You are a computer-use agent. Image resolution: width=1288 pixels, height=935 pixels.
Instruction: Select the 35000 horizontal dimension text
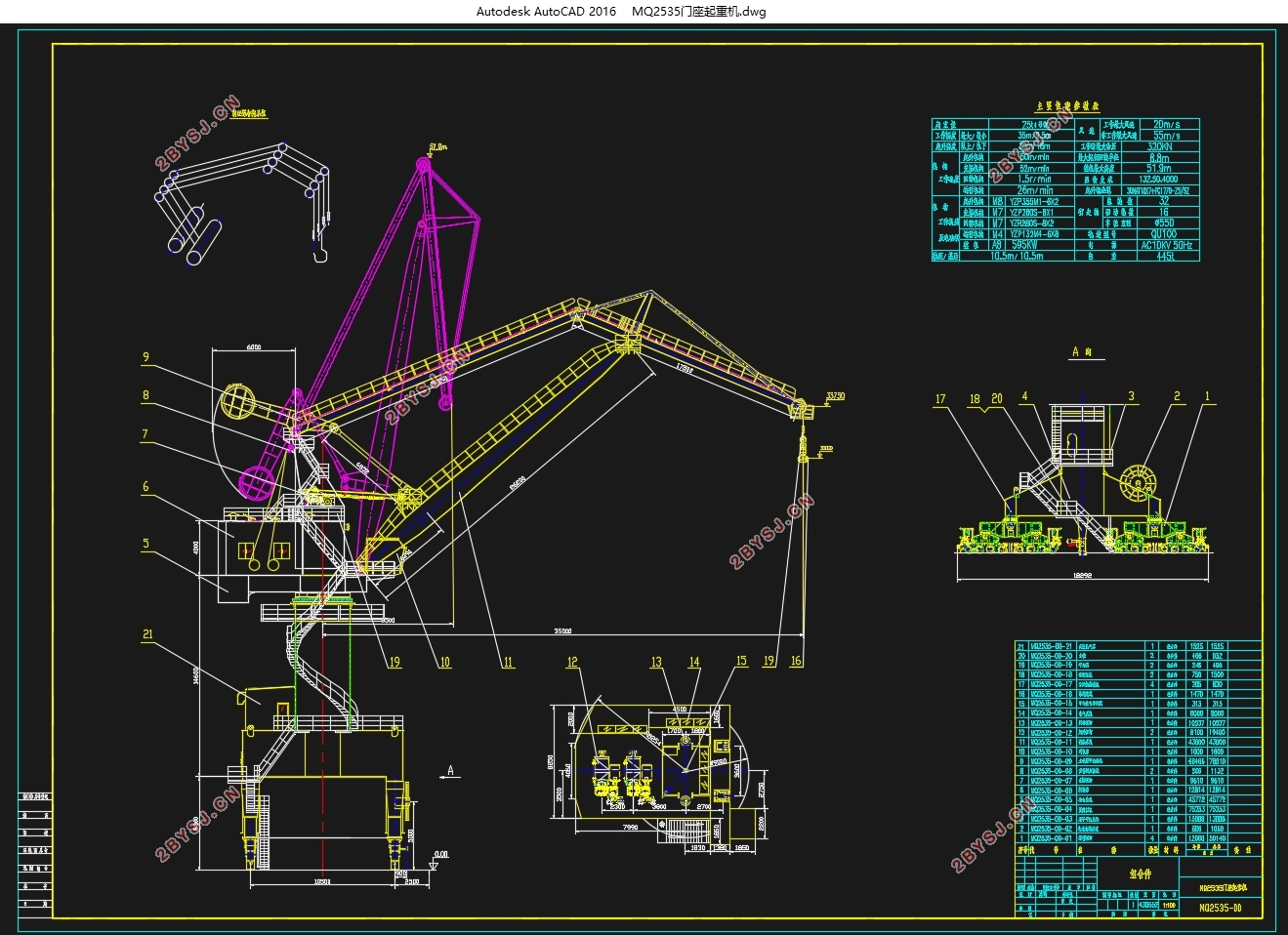[562, 631]
